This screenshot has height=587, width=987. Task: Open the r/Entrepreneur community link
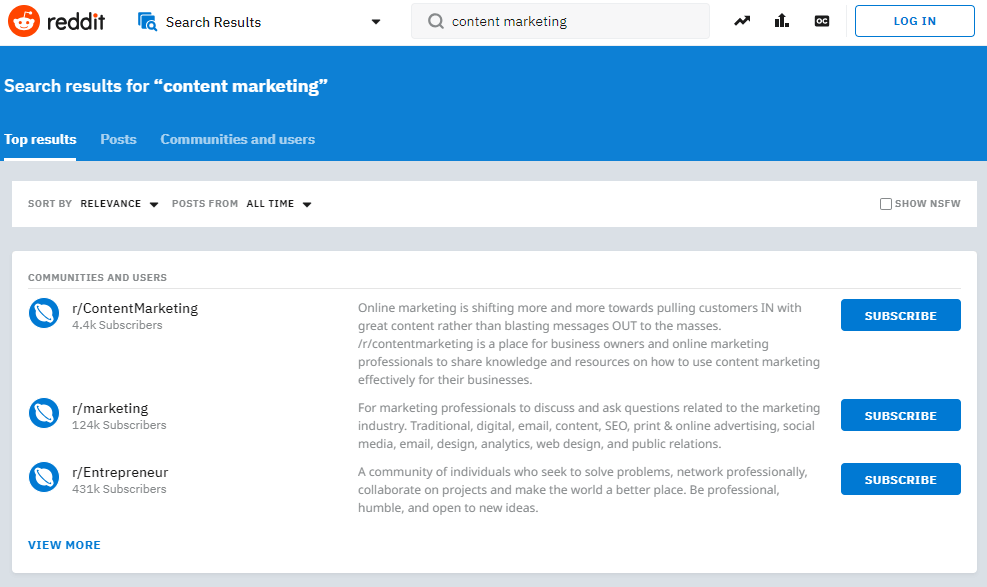pyautogui.click(x=120, y=472)
